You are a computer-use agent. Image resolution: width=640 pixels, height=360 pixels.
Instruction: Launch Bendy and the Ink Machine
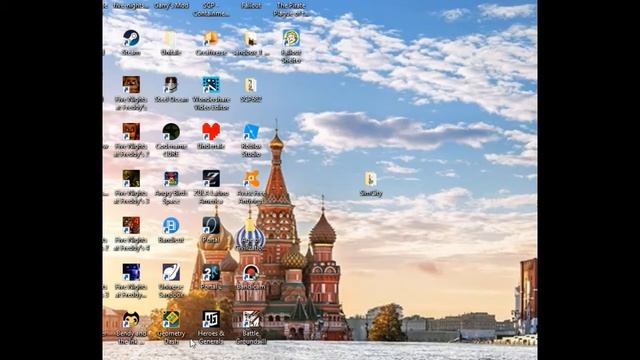131,319
